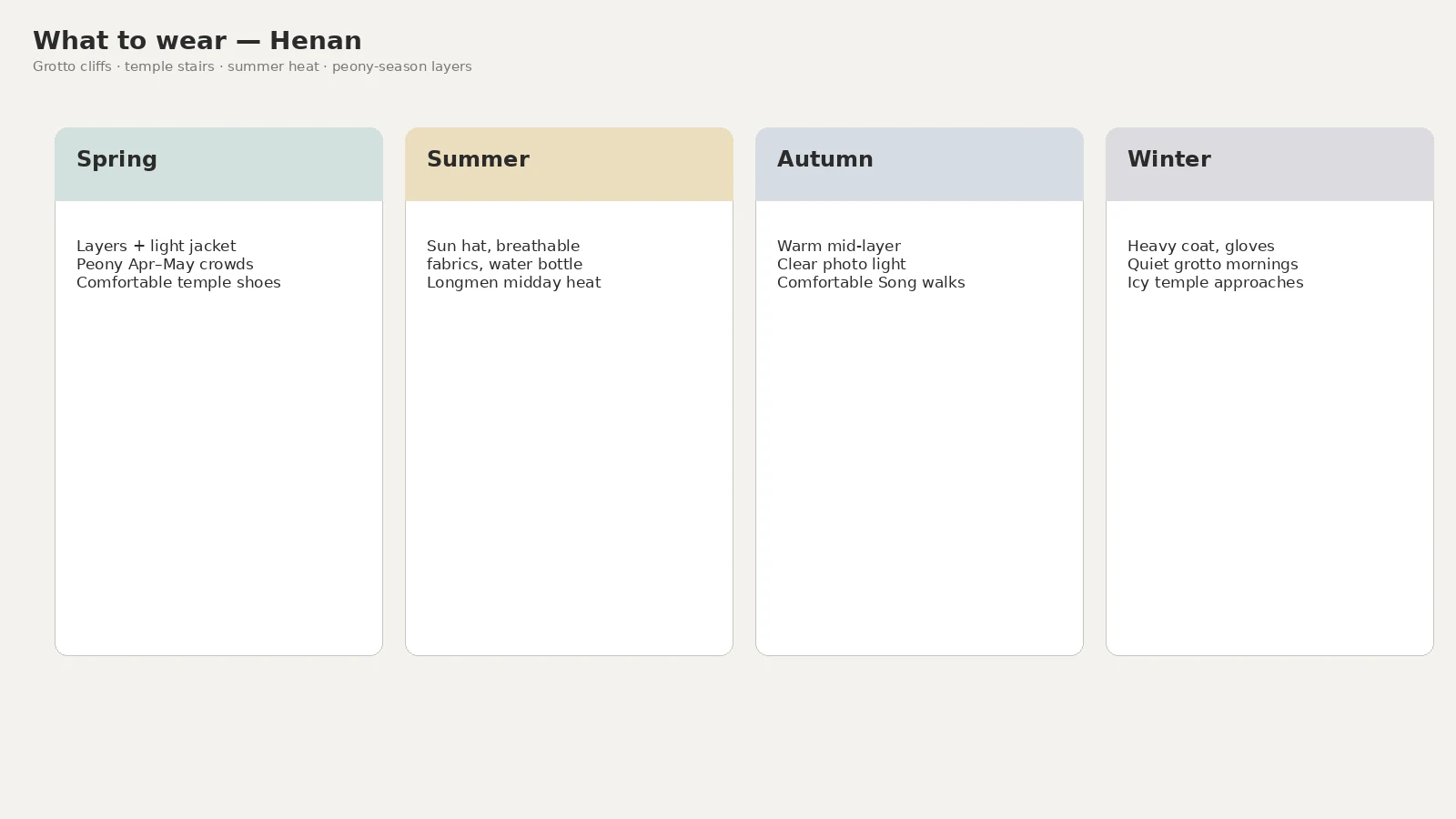Select 'Longmen midday heat' line

point(513,282)
